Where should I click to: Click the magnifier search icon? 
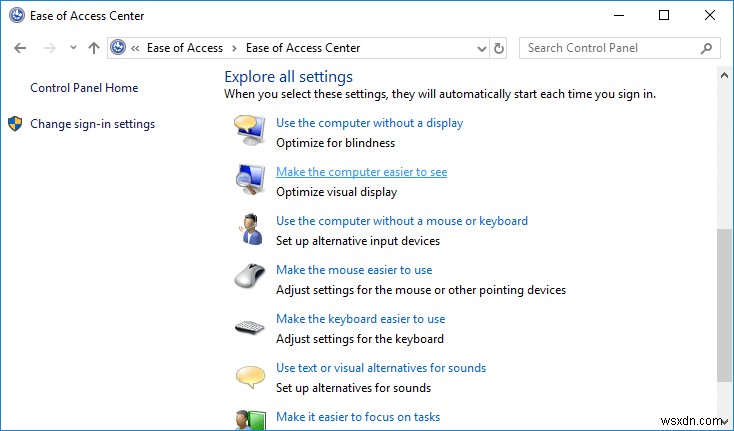pyautogui.click(x=706, y=48)
